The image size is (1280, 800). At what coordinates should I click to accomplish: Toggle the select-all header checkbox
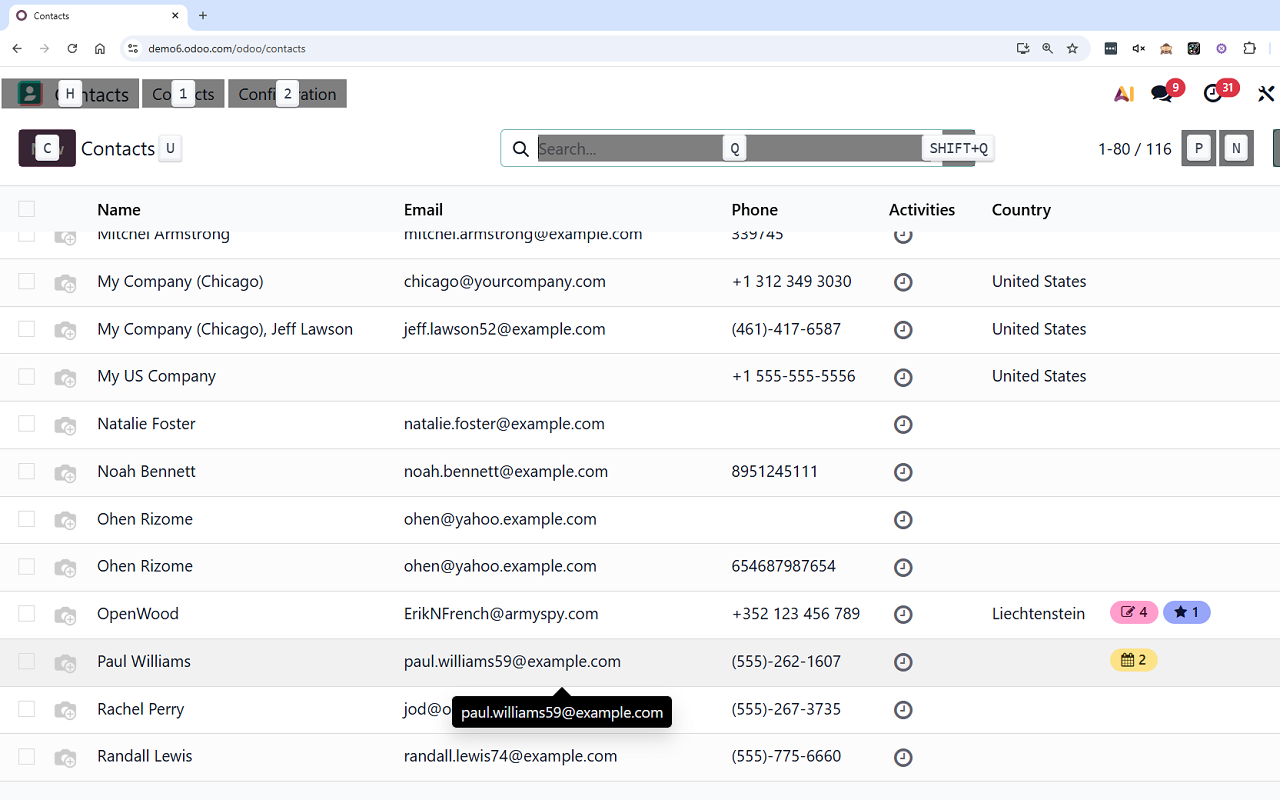click(x=27, y=209)
